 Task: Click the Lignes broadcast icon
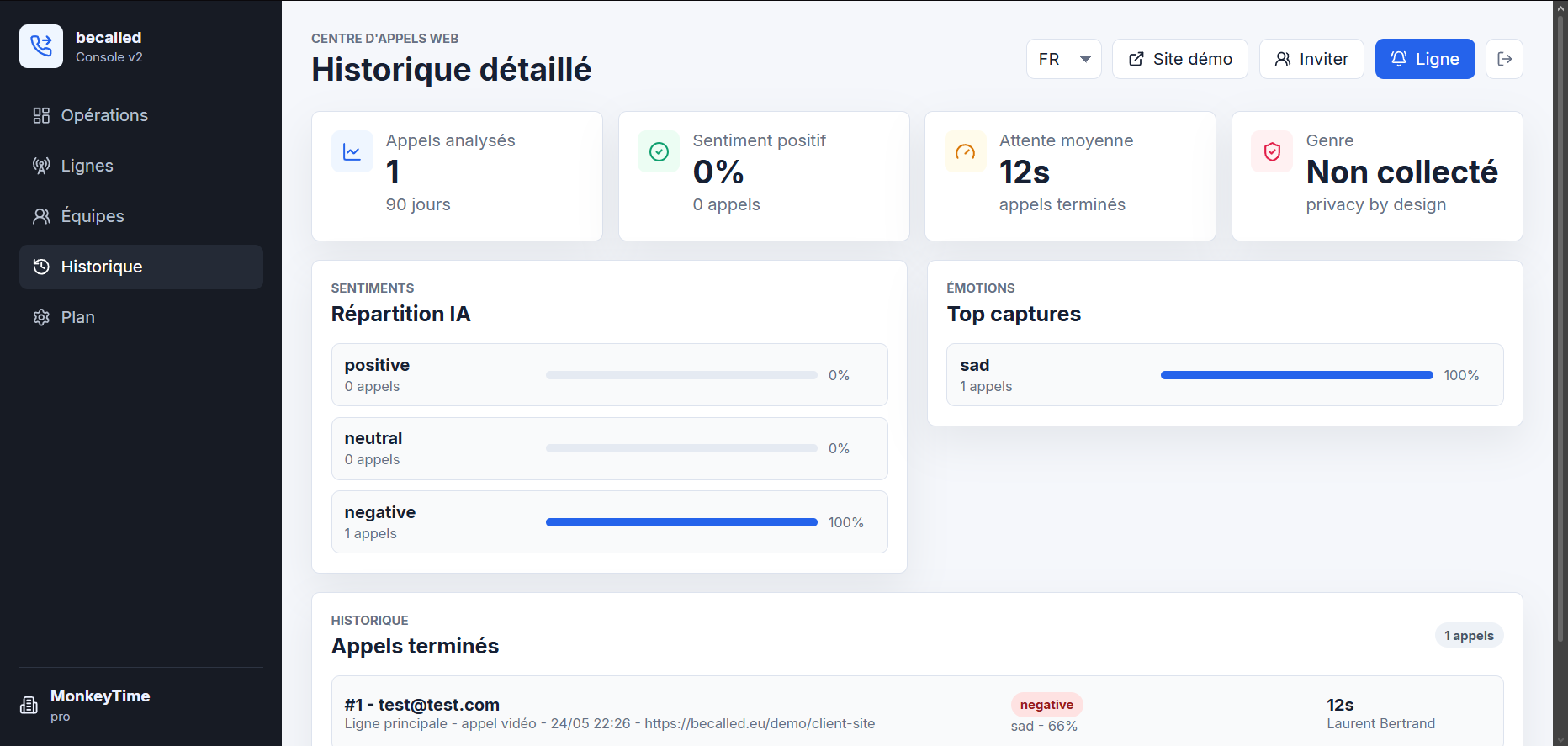tap(41, 166)
